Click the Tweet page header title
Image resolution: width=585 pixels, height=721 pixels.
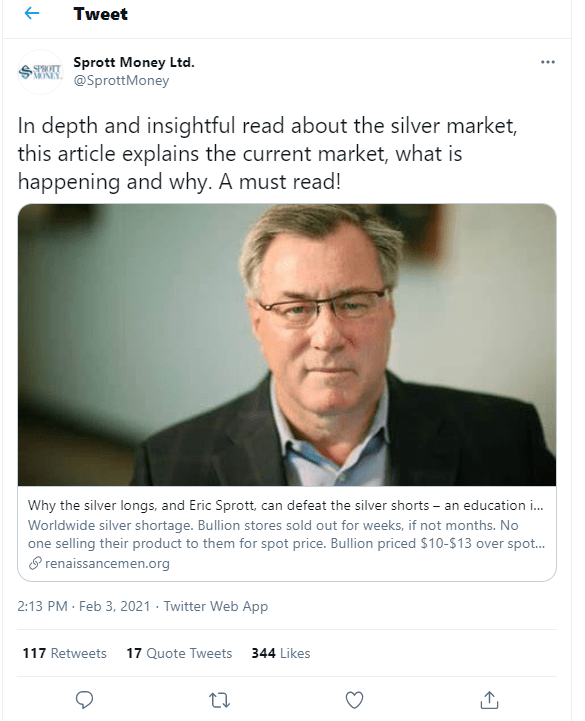pyautogui.click(x=101, y=14)
